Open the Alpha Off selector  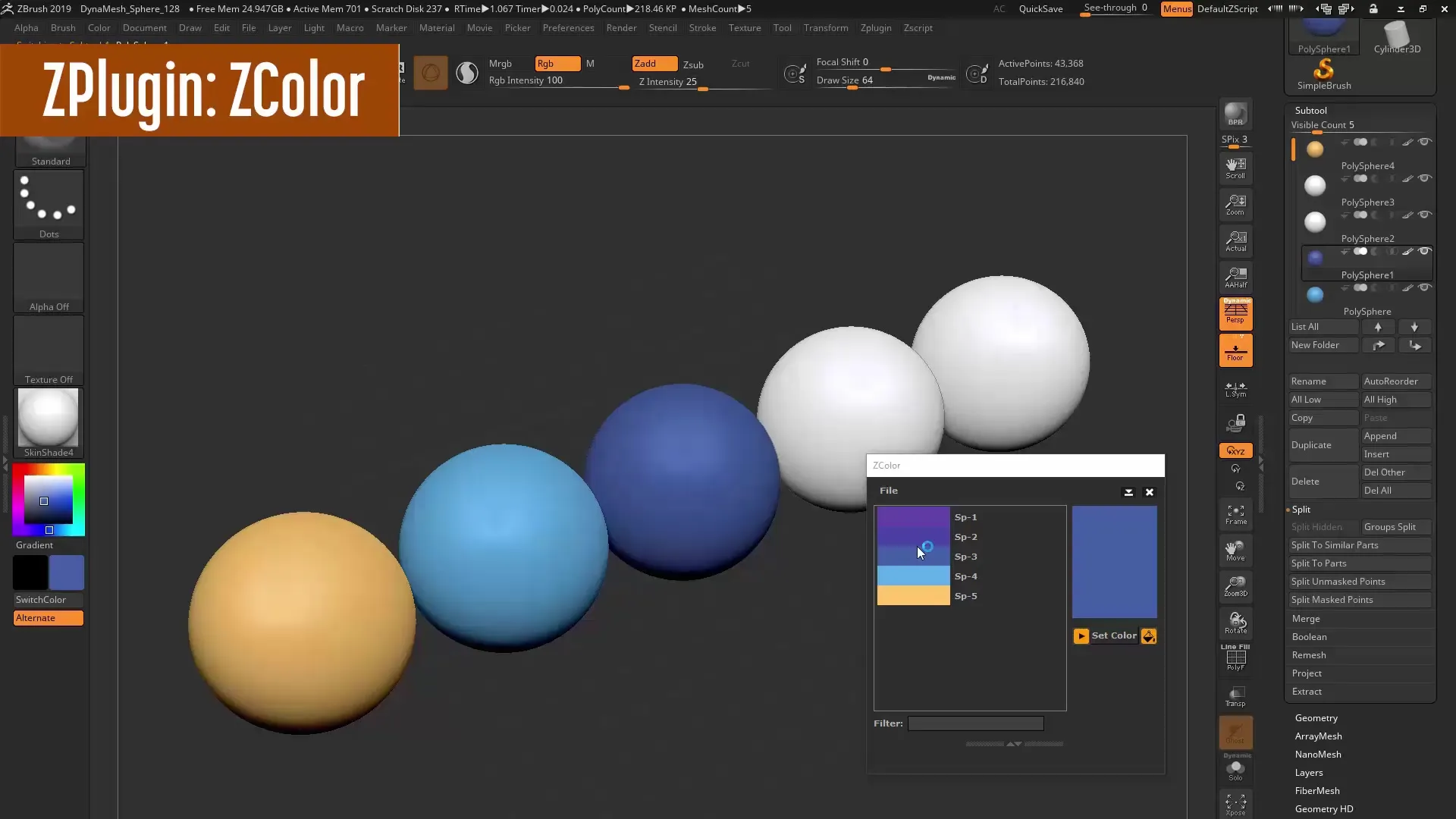pos(49,278)
